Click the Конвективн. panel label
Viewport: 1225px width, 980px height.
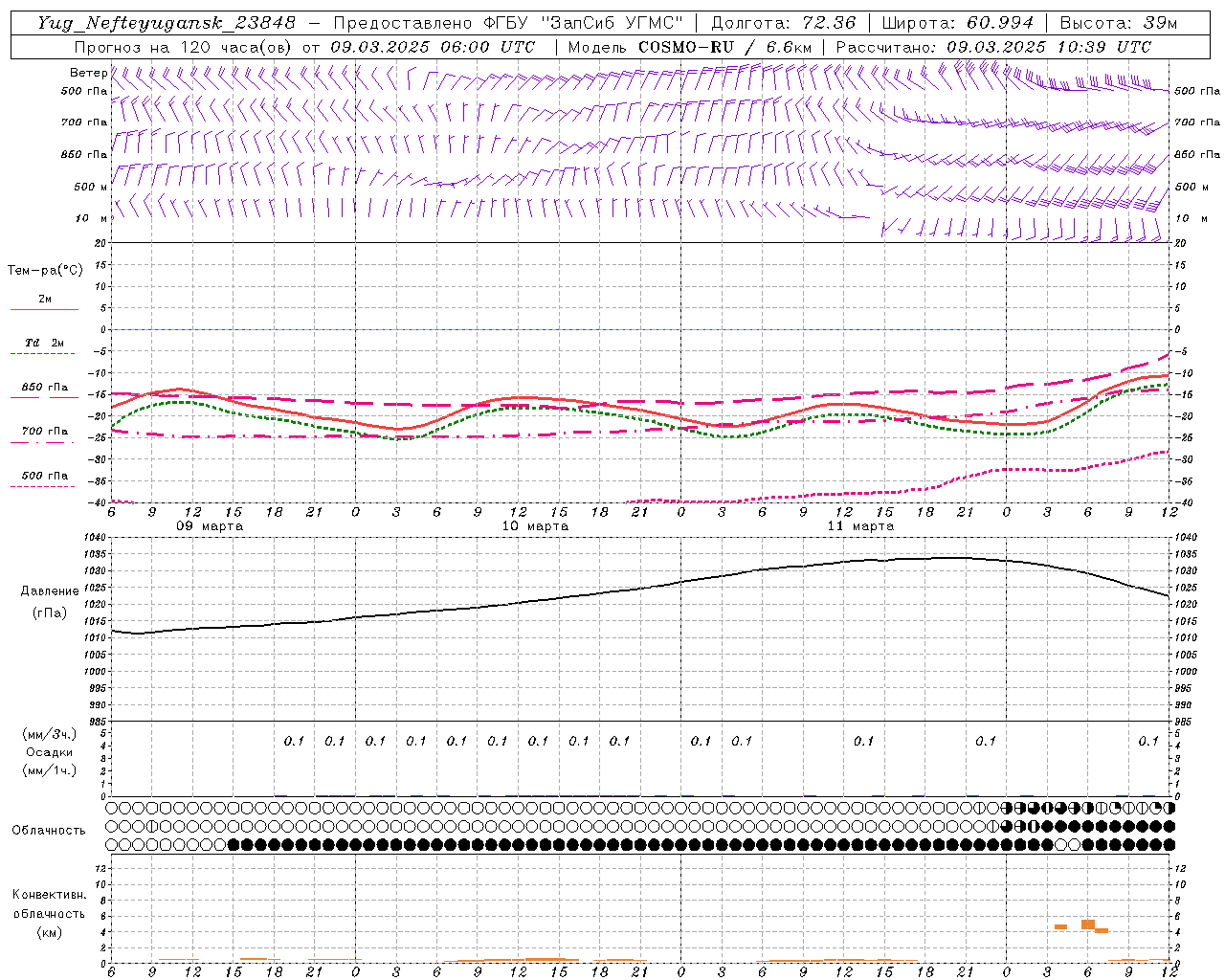(x=49, y=895)
